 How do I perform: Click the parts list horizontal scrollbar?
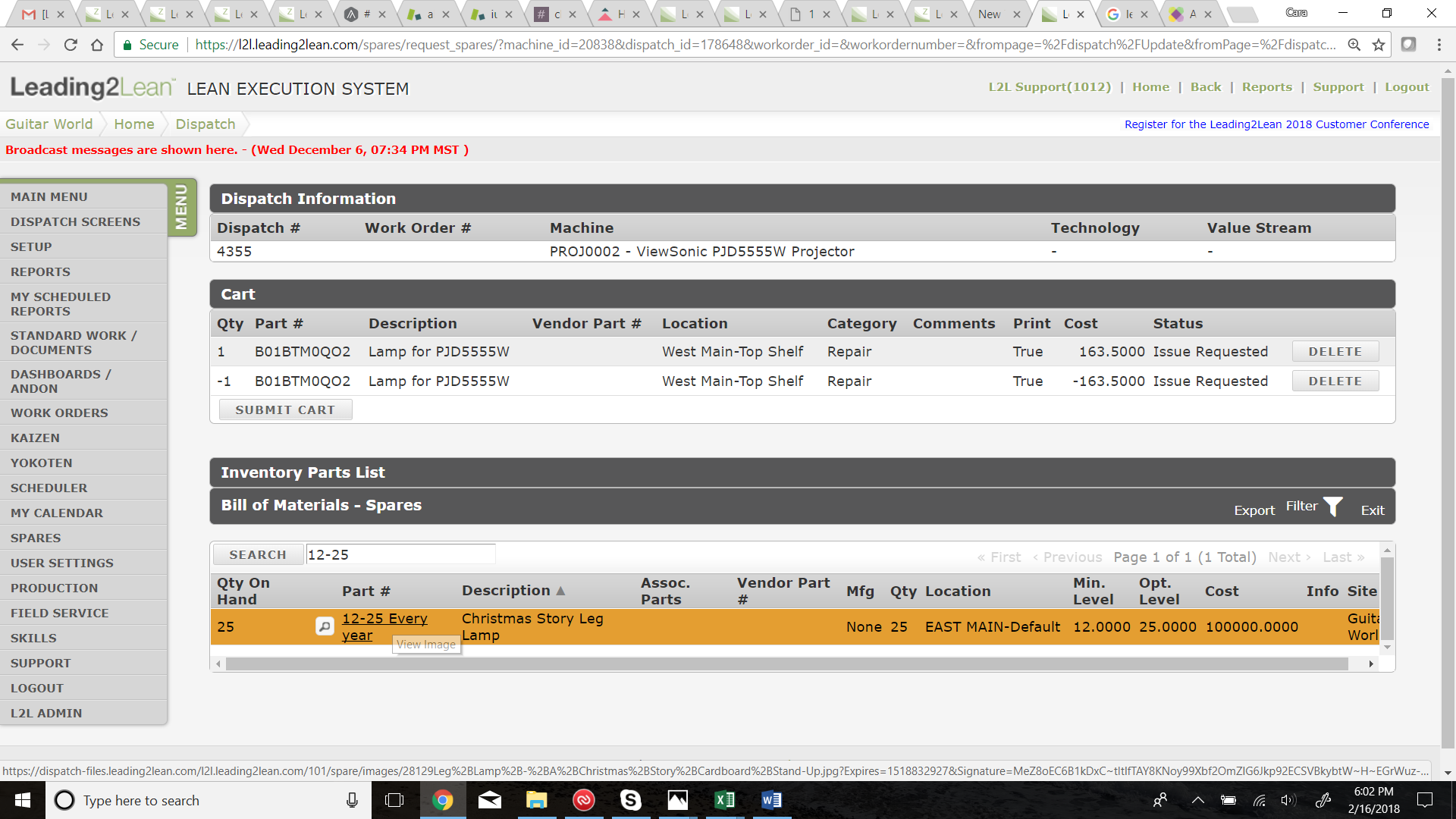pyautogui.click(x=786, y=664)
